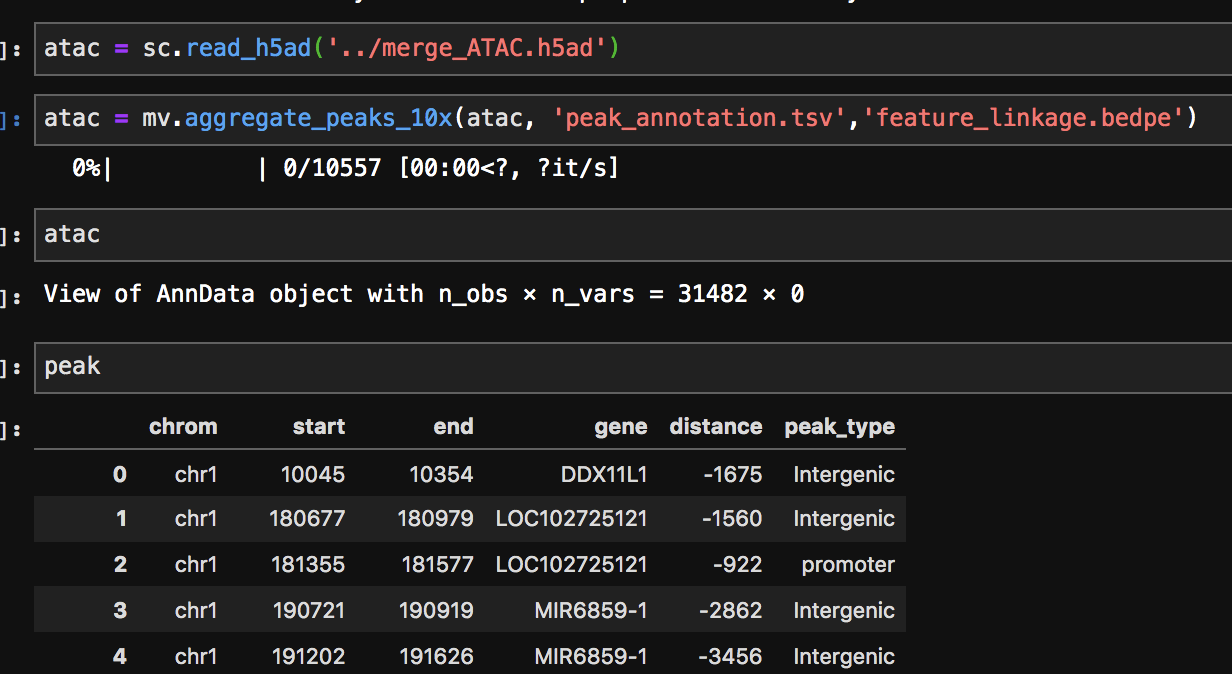This screenshot has width=1232, height=674.
Task: Click row index '0' in the table
Action: (x=120, y=474)
